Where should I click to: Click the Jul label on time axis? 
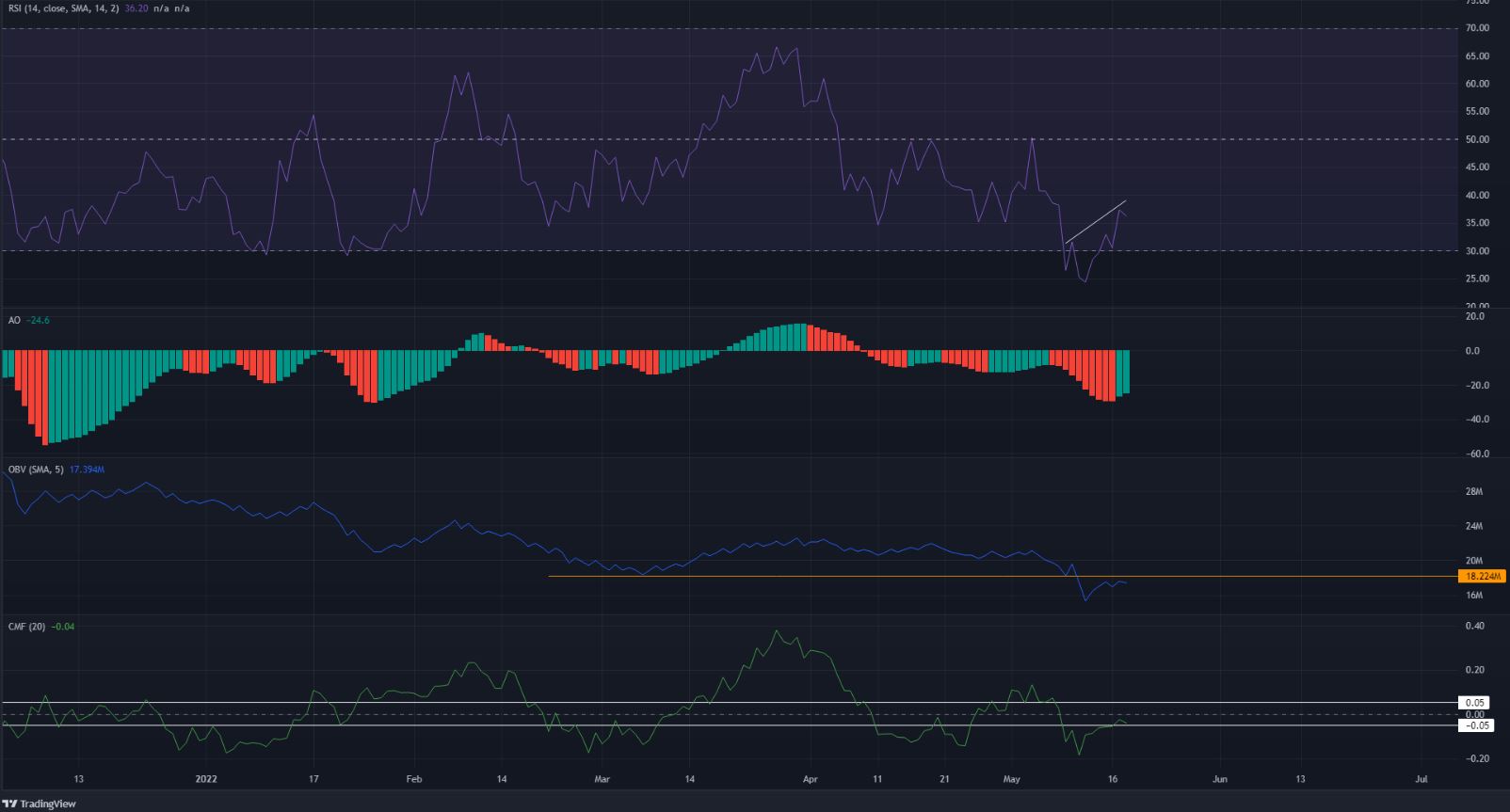(1422, 779)
